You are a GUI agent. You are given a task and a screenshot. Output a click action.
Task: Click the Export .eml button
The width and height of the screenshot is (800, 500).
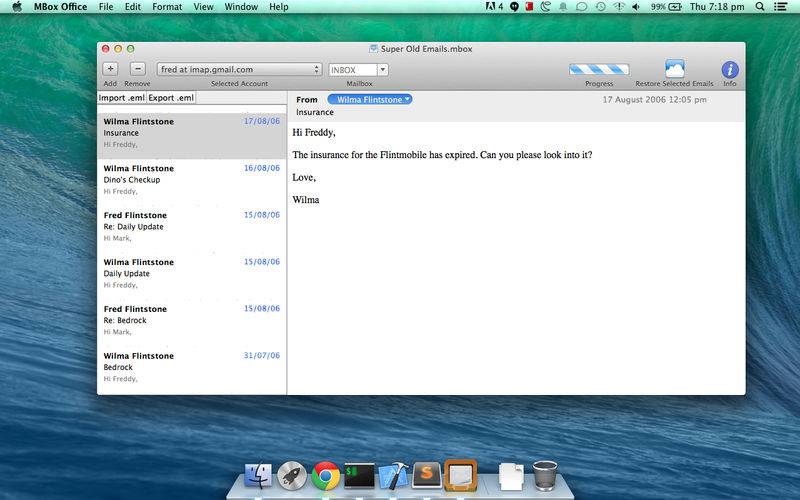click(x=171, y=98)
